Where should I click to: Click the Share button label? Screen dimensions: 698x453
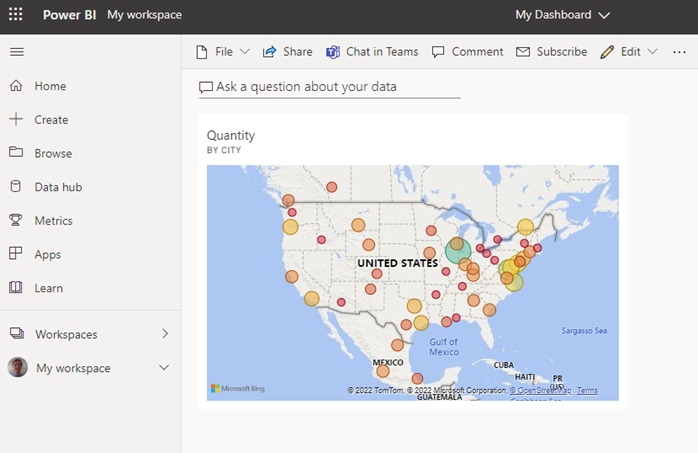click(x=298, y=52)
